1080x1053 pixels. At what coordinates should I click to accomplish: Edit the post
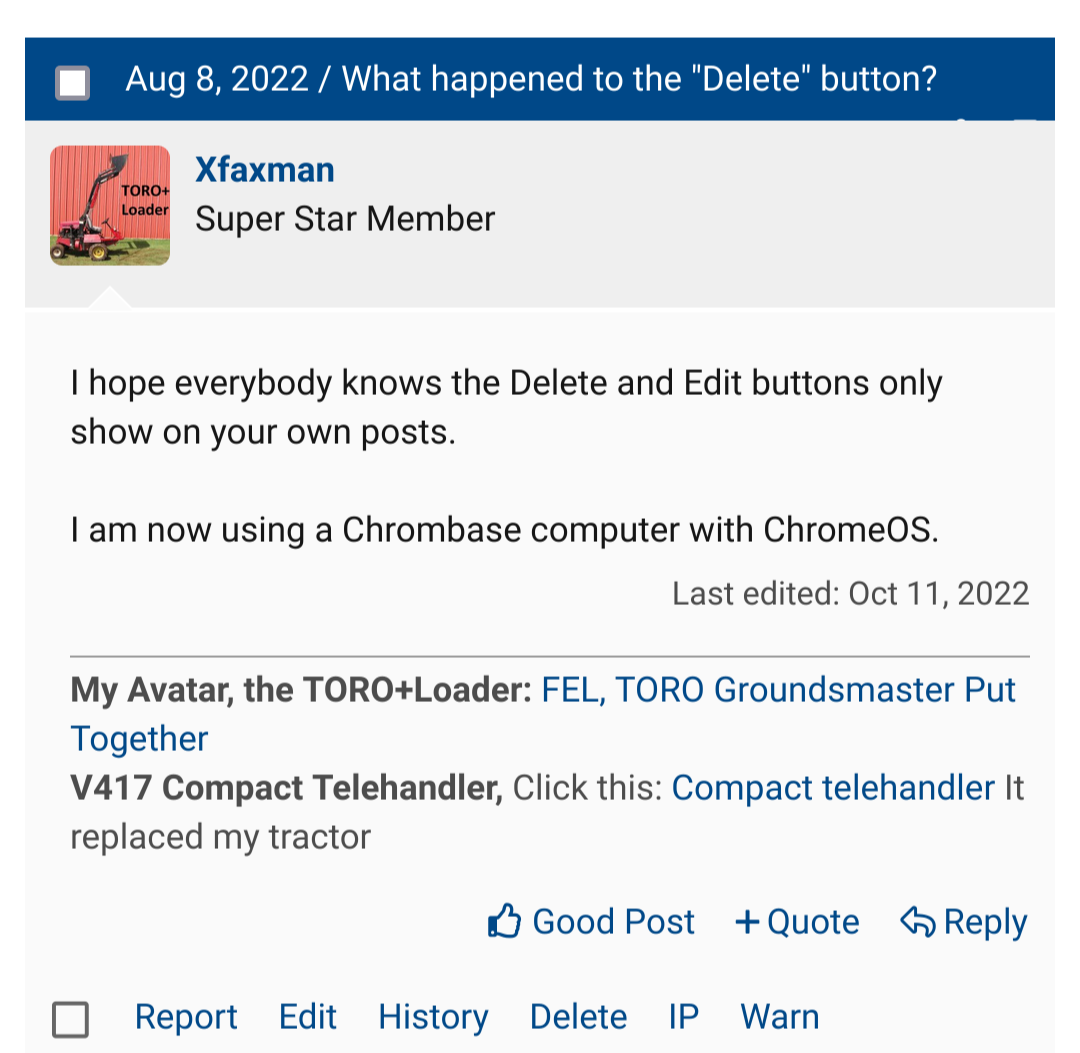[308, 1017]
